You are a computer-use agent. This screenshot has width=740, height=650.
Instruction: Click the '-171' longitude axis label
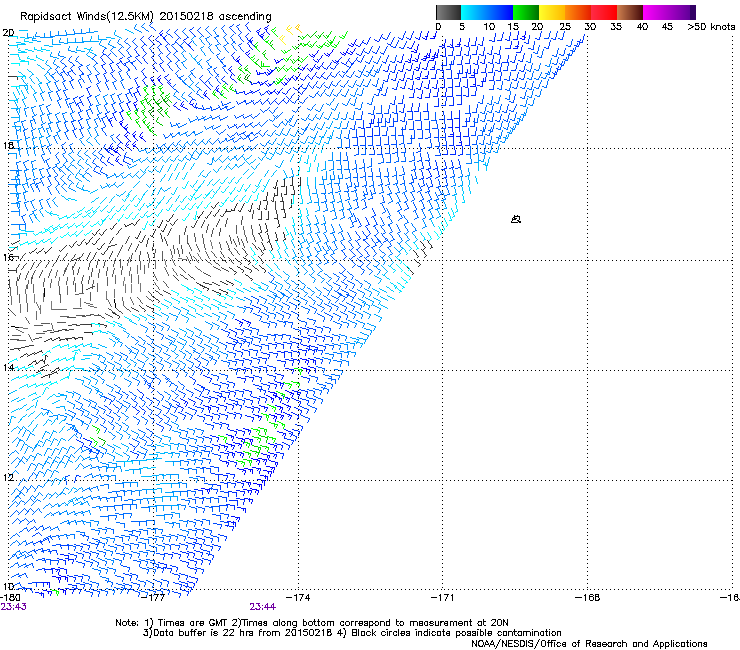point(442,598)
